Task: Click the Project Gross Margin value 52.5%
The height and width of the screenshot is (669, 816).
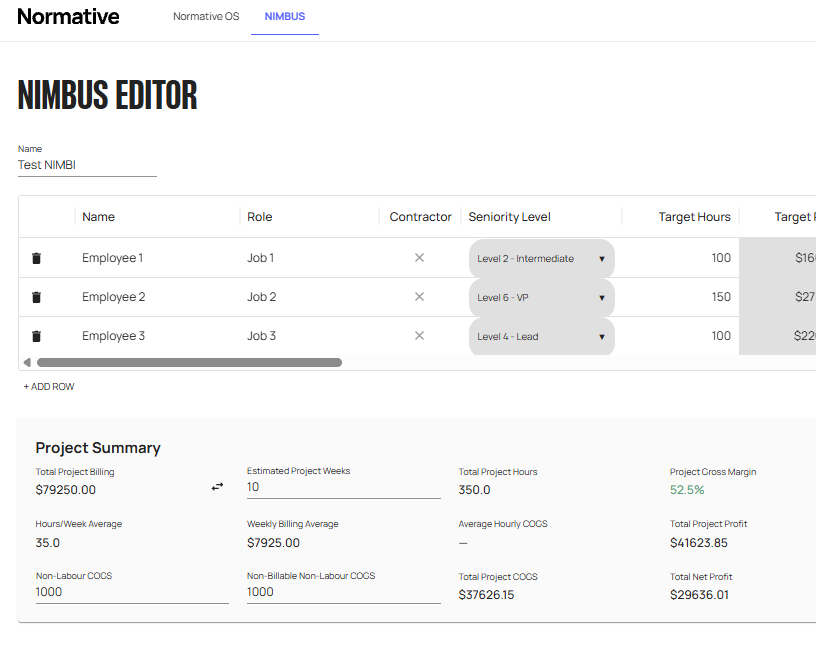Action: click(x=687, y=490)
